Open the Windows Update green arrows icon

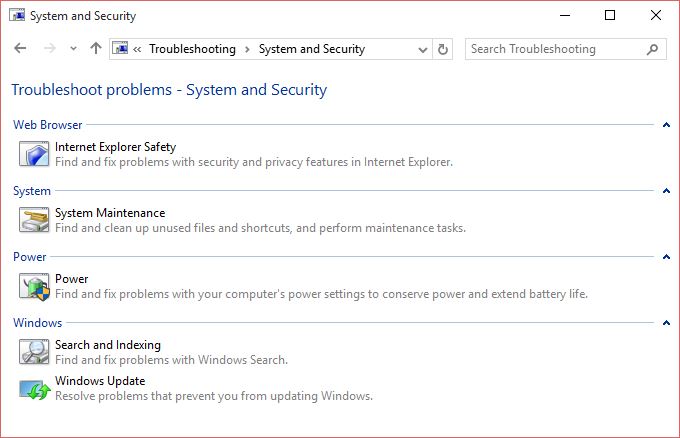point(35,389)
